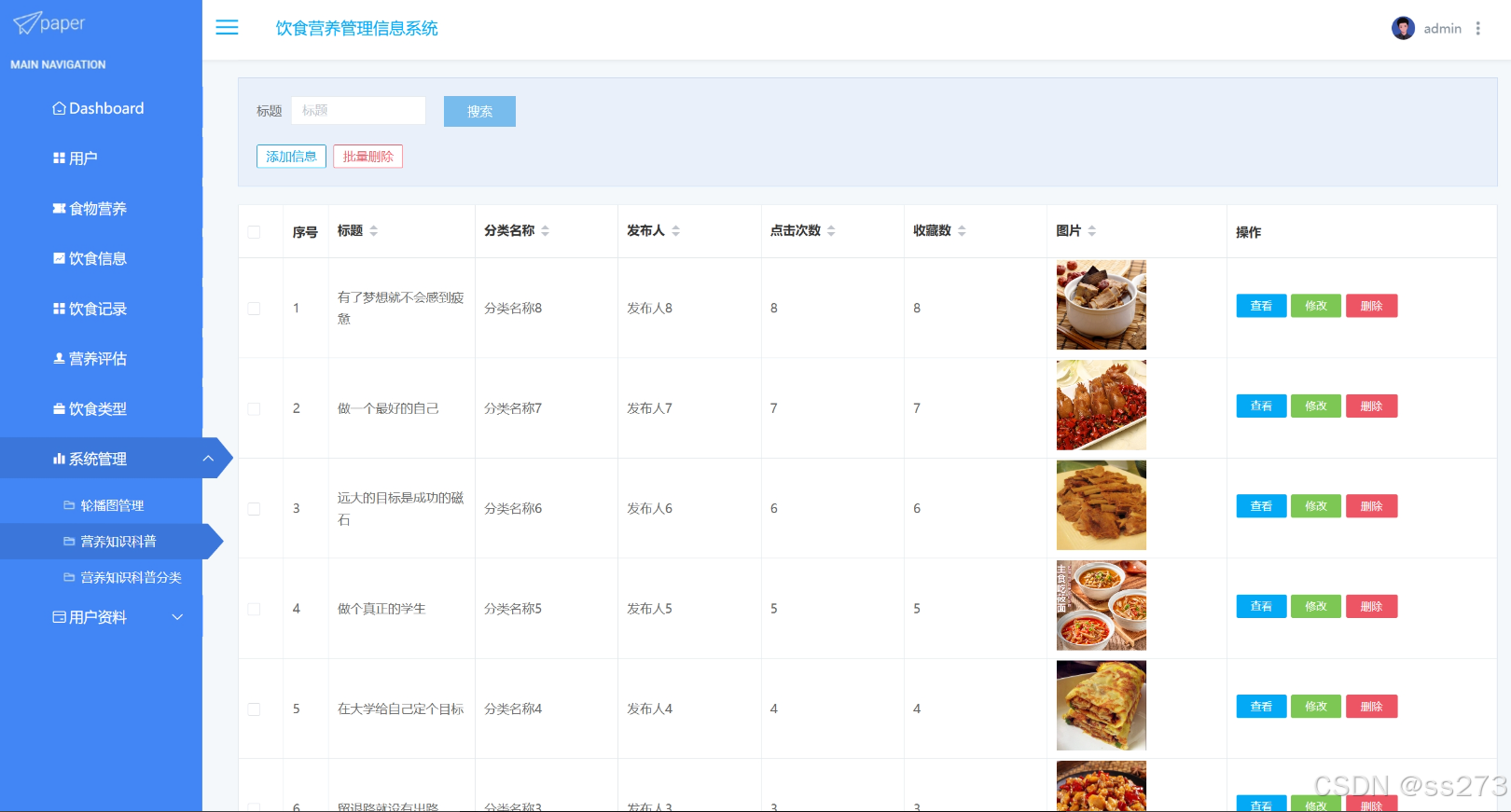The width and height of the screenshot is (1511, 812).
Task: Click the 搜索 button
Action: tap(479, 111)
